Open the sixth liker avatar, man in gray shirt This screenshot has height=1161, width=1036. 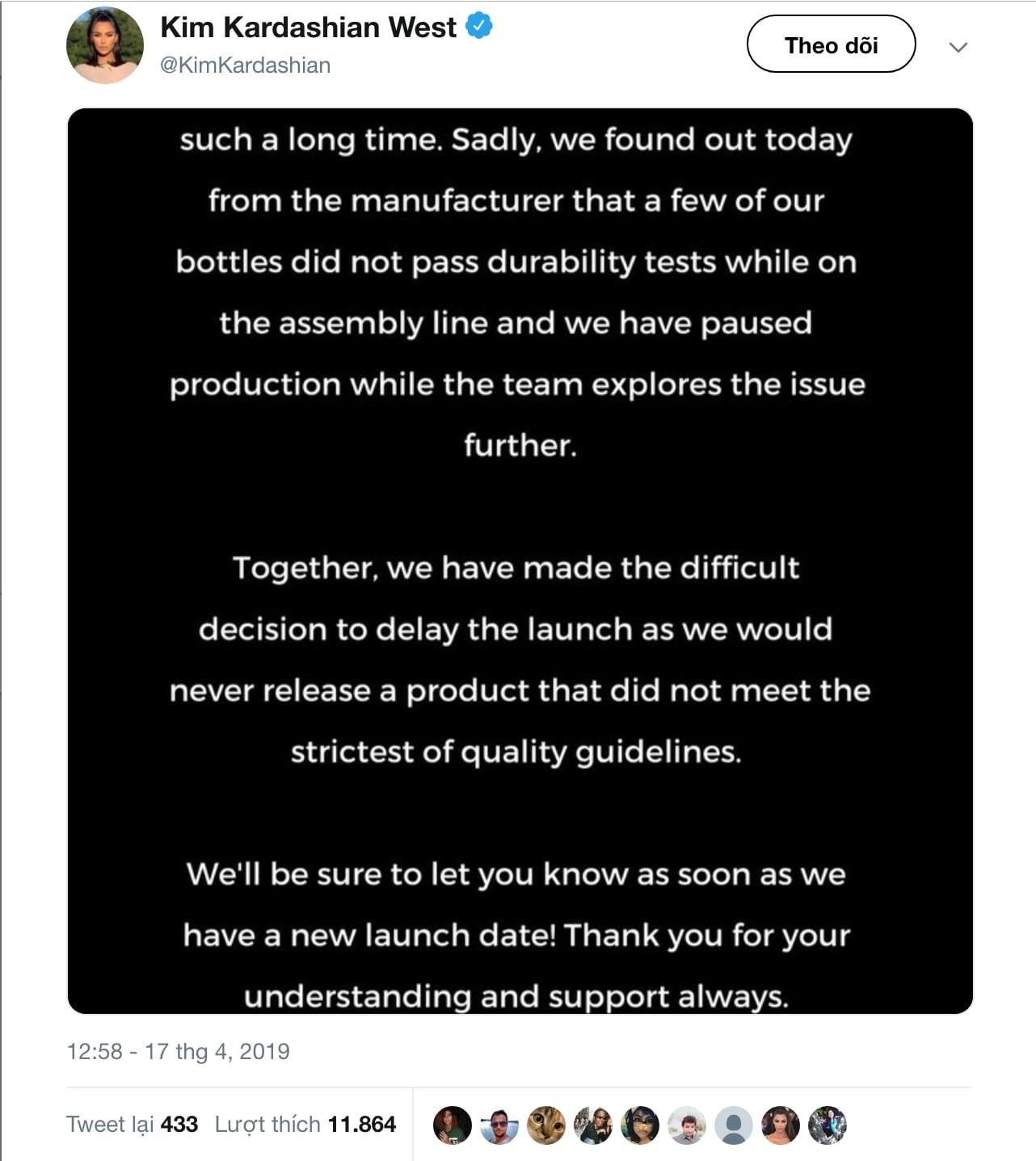[687, 1125]
